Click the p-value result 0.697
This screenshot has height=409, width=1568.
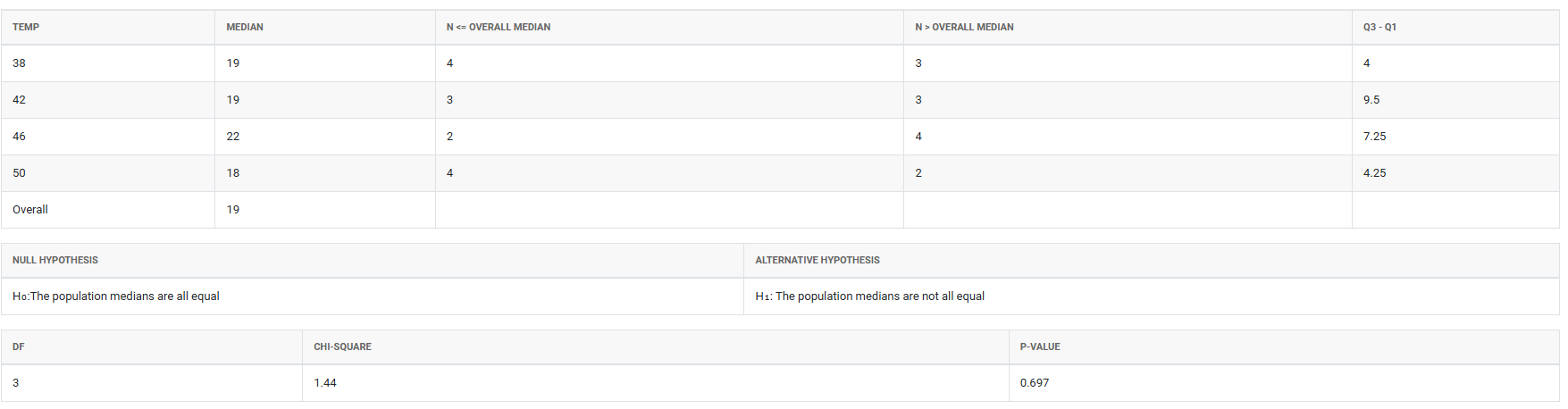click(1035, 383)
